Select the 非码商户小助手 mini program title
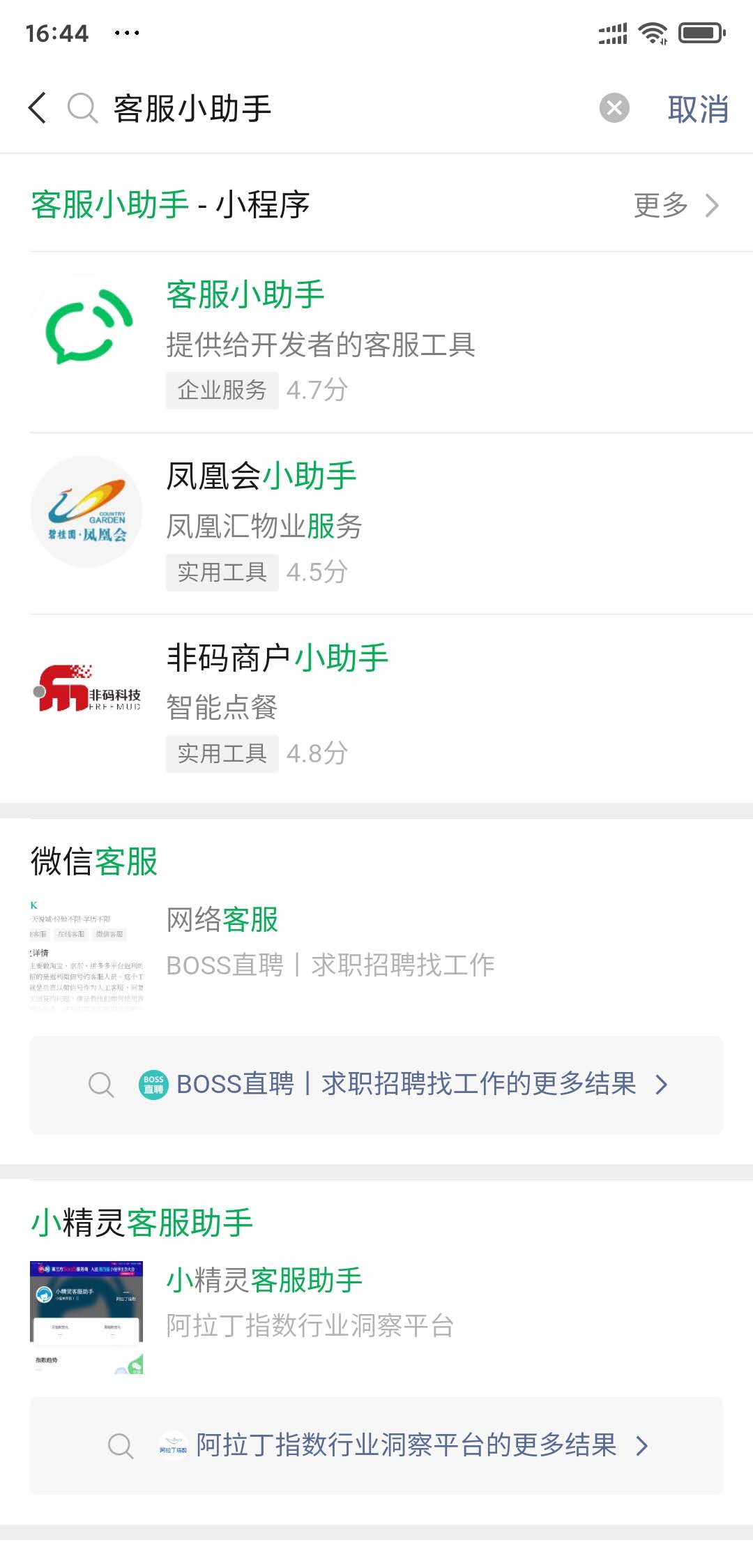Viewport: 753px width, 1568px height. [277, 658]
